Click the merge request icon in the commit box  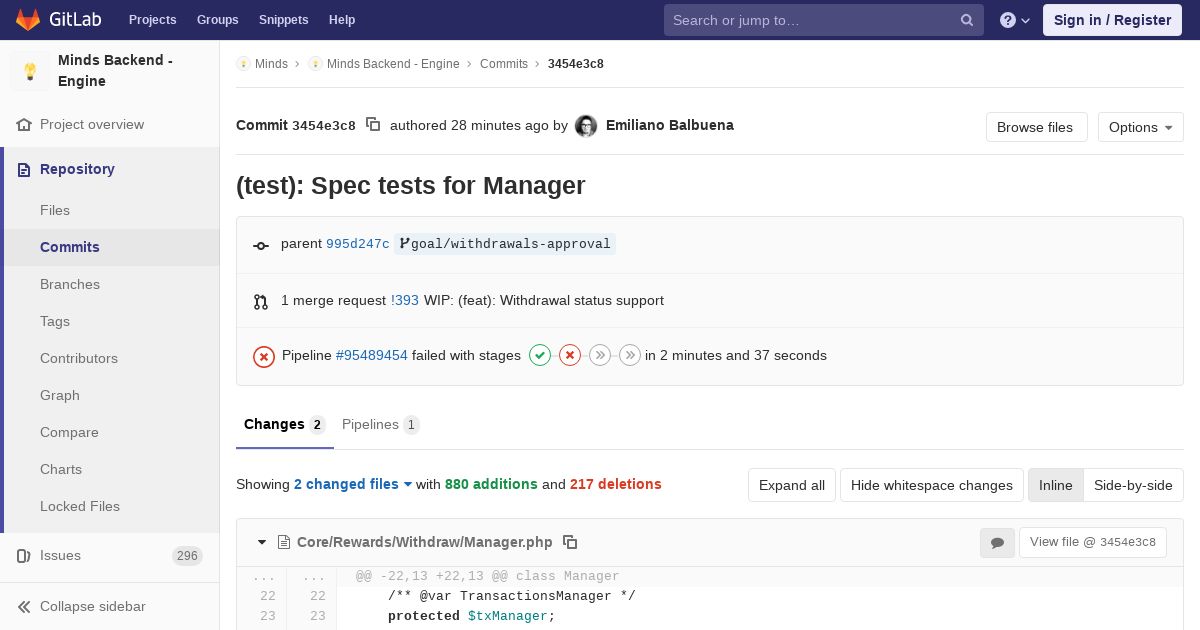point(261,301)
